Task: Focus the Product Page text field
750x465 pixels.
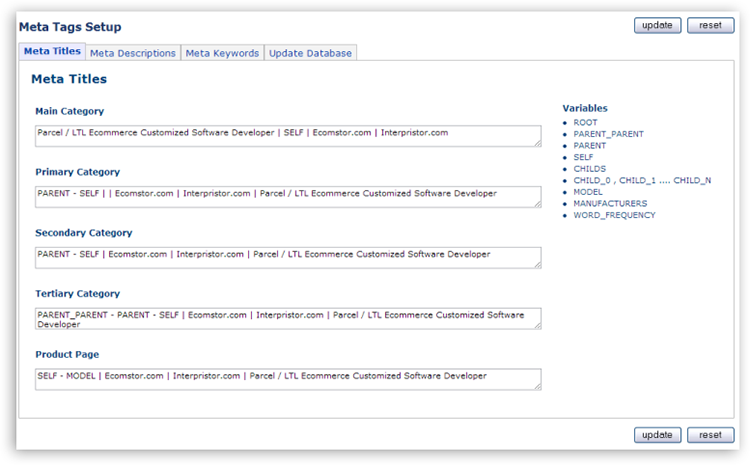Action: point(288,379)
